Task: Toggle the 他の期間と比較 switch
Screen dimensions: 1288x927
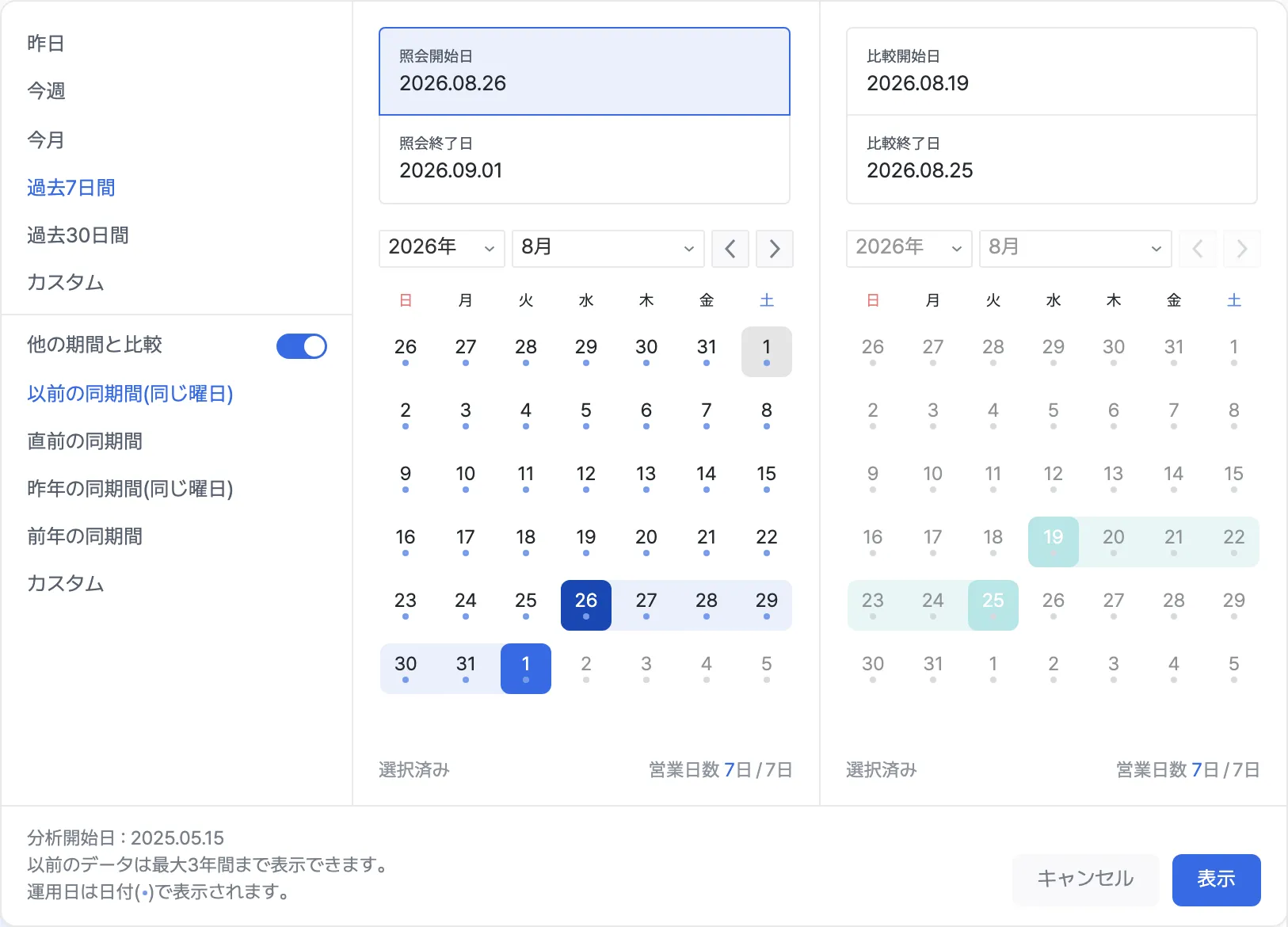Action: coord(302,346)
